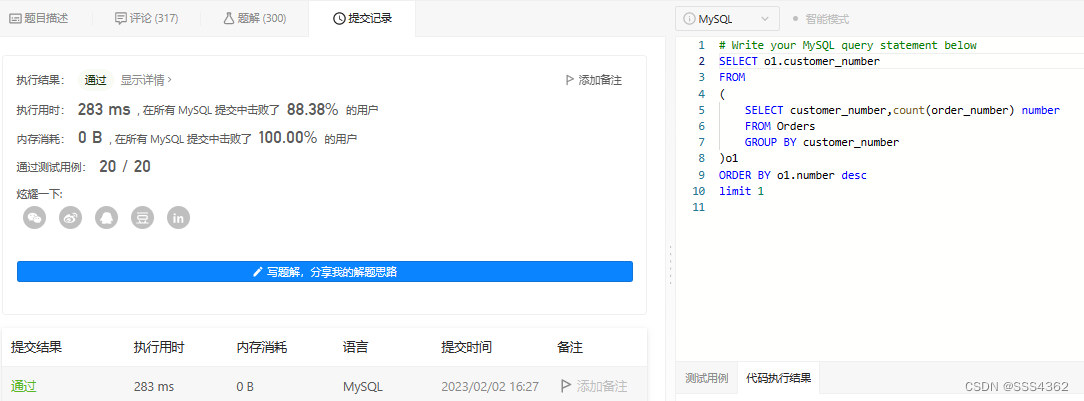Click the 283 ms runtime value
This screenshot has width=1084, height=401.
(104, 109)
